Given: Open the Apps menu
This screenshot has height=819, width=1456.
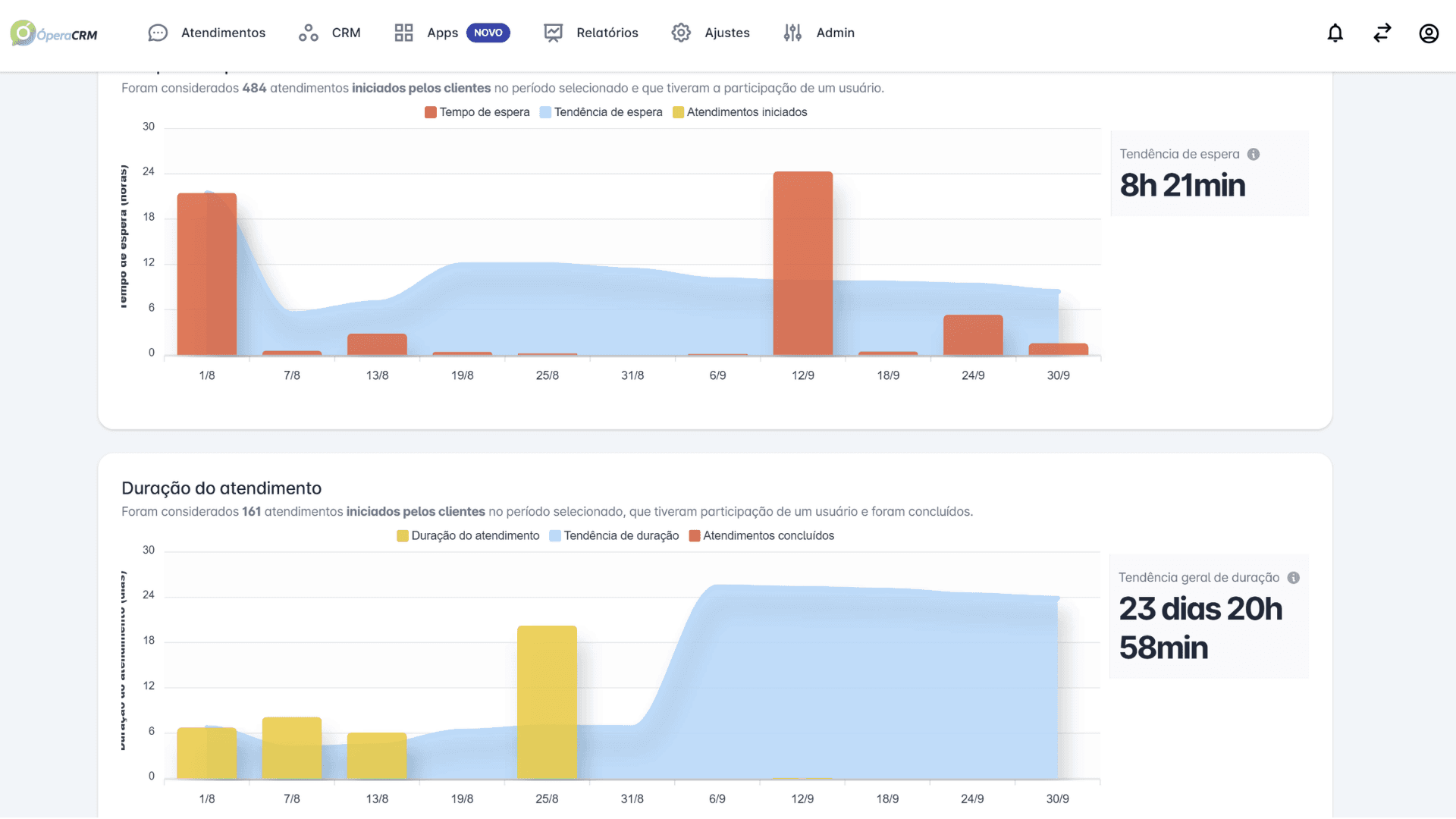Looking at the screenshot, I should (x=442, y=33).
